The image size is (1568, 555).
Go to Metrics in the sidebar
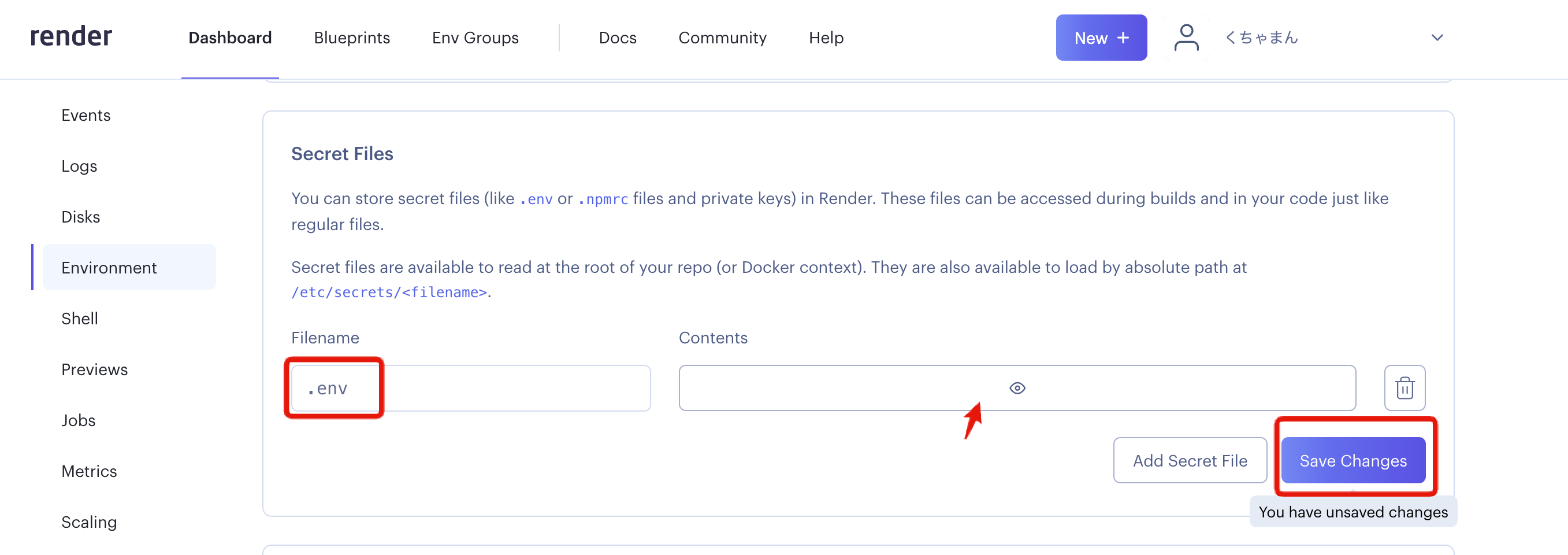click(89, 471)
